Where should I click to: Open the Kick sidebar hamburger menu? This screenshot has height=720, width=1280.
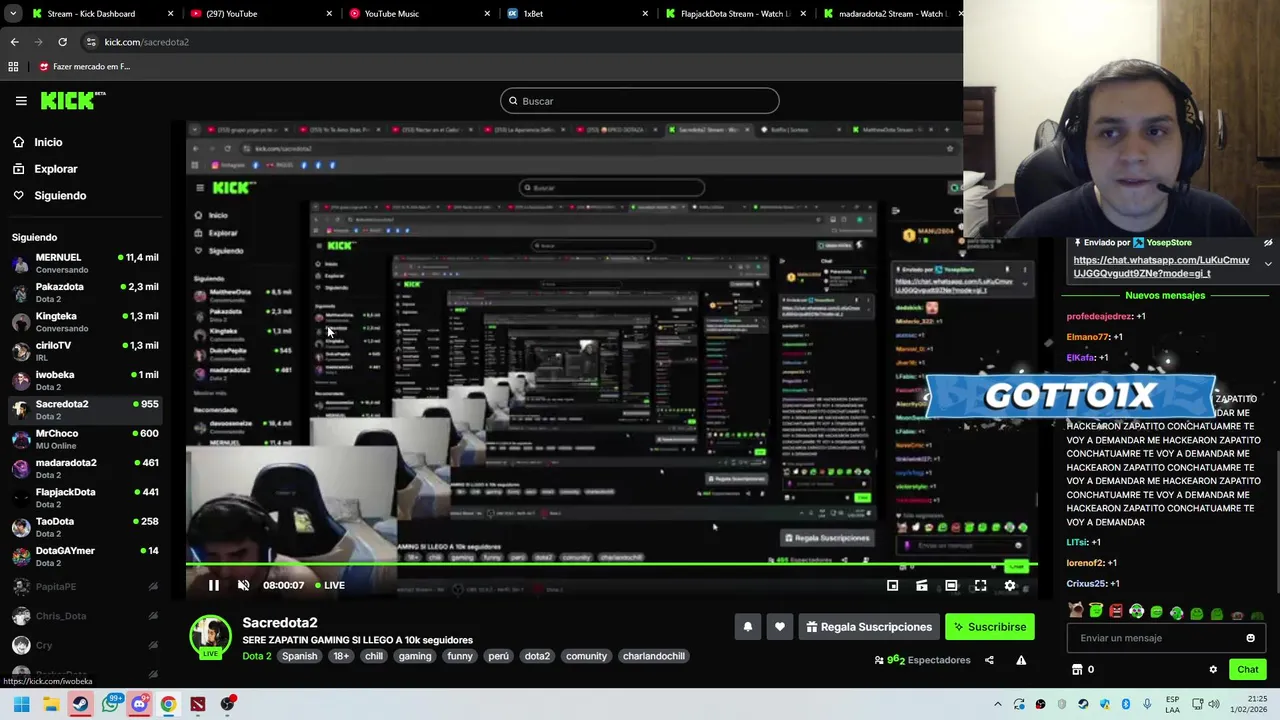click(21, 101)
